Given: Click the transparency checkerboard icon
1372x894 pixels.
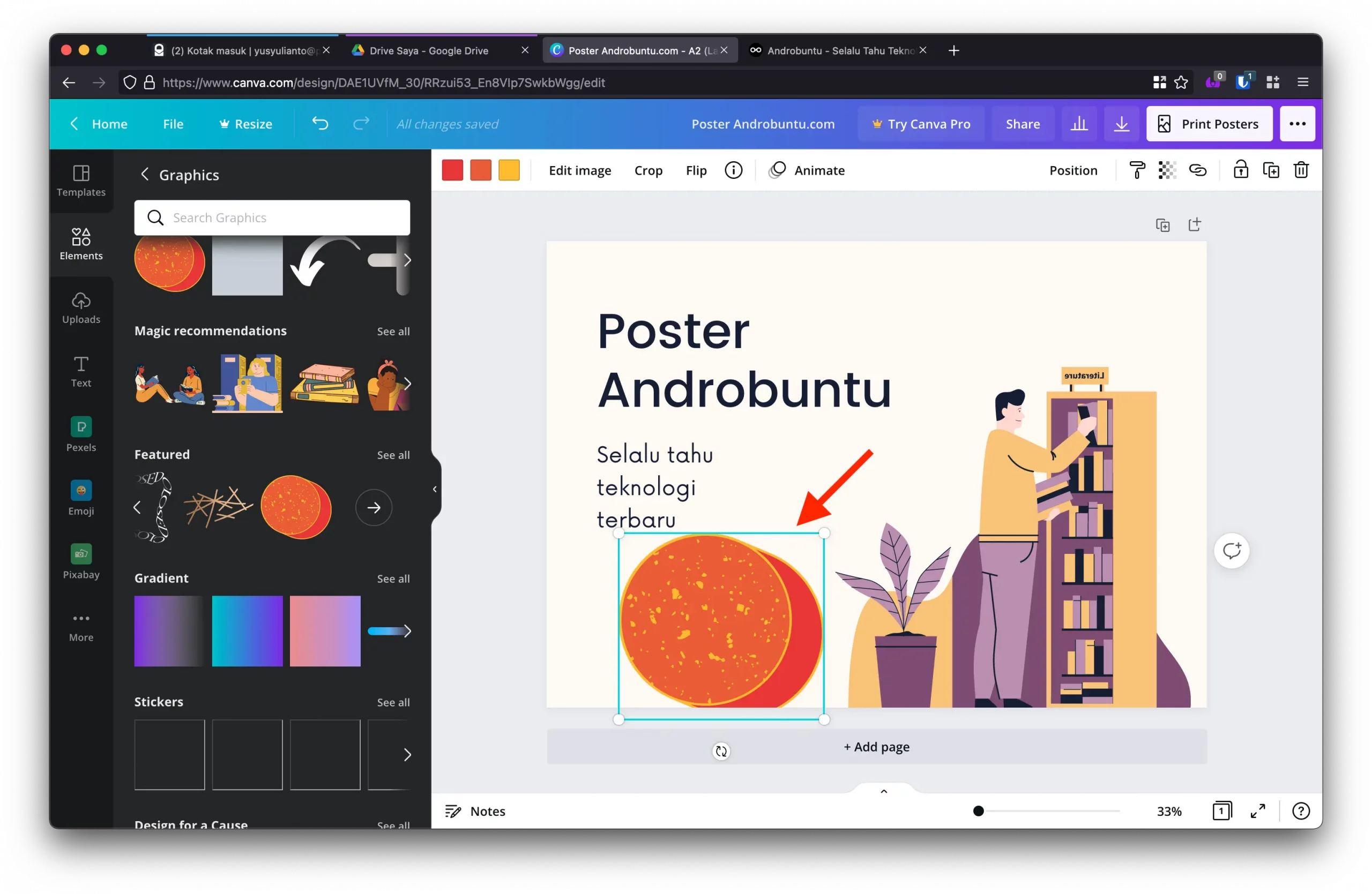Looking at the screenshot, I should click(x=1167, y=170).
